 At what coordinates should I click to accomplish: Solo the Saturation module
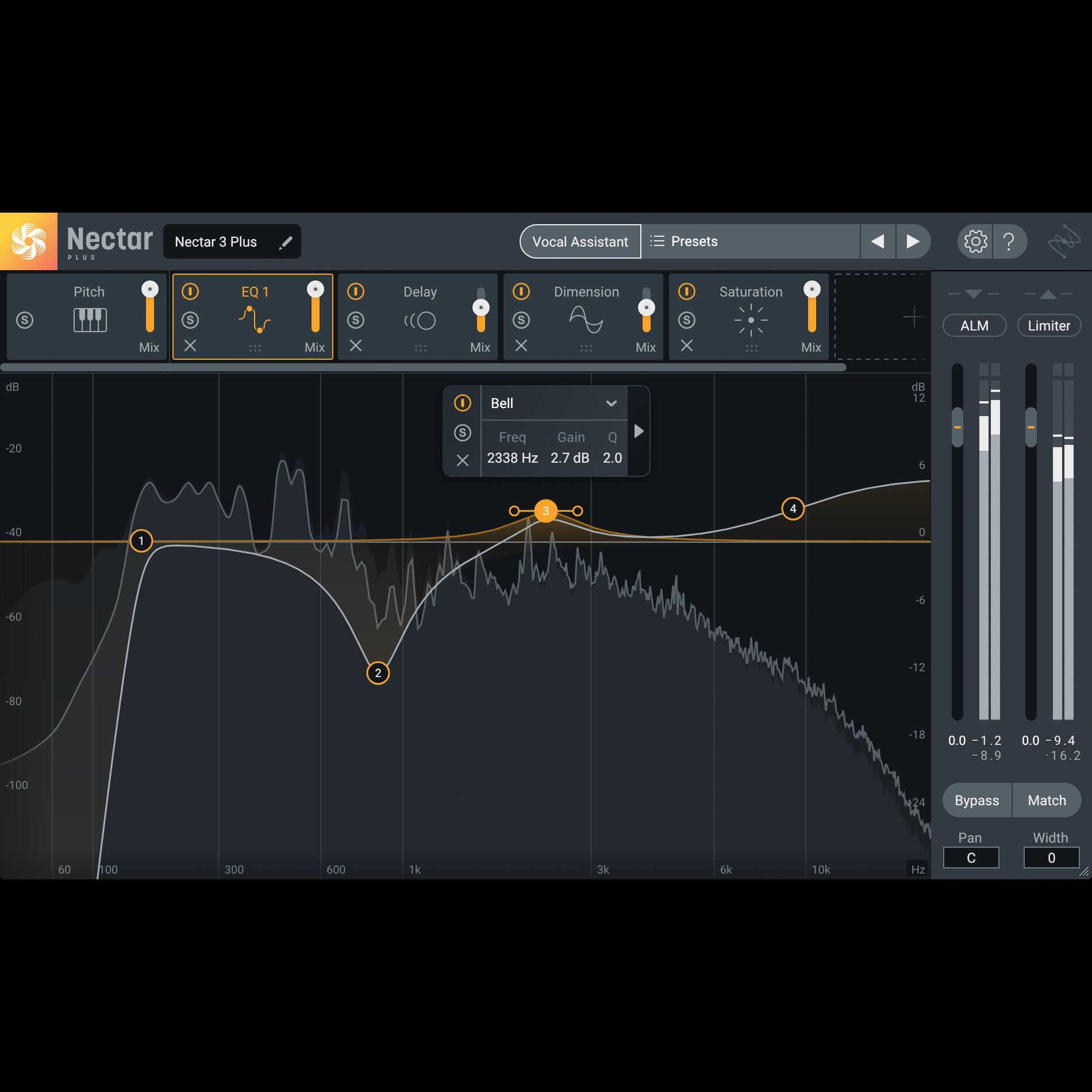coord(687,320)
